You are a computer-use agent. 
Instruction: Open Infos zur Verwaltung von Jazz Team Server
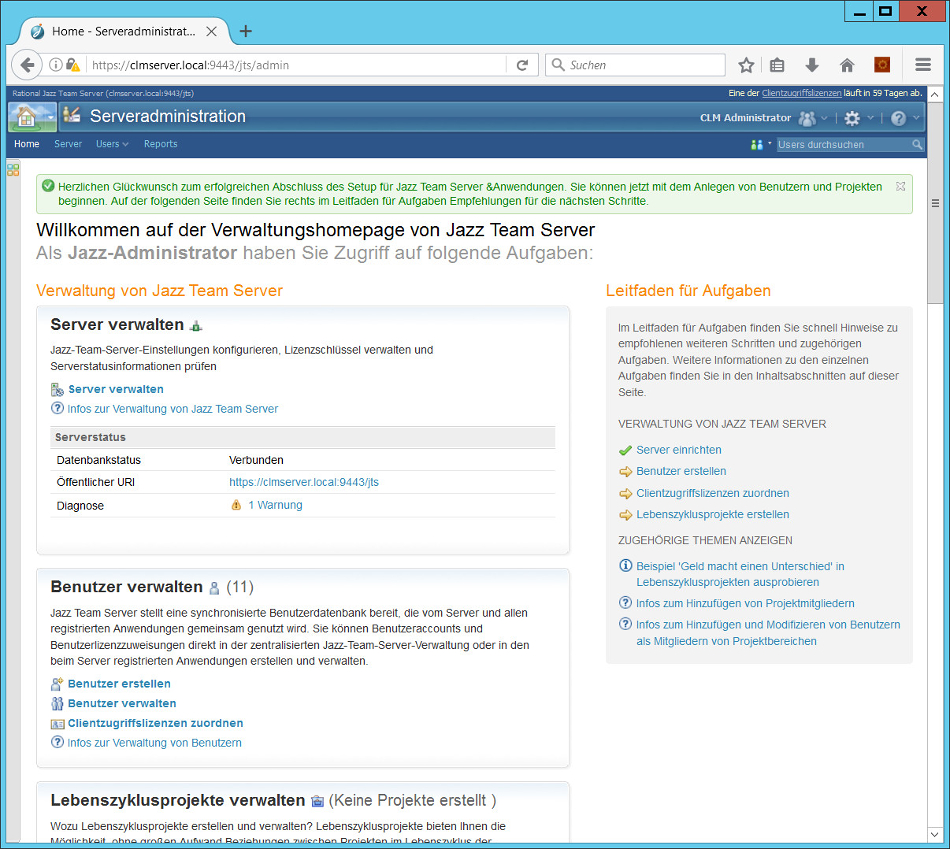click(x=173, y=409)
